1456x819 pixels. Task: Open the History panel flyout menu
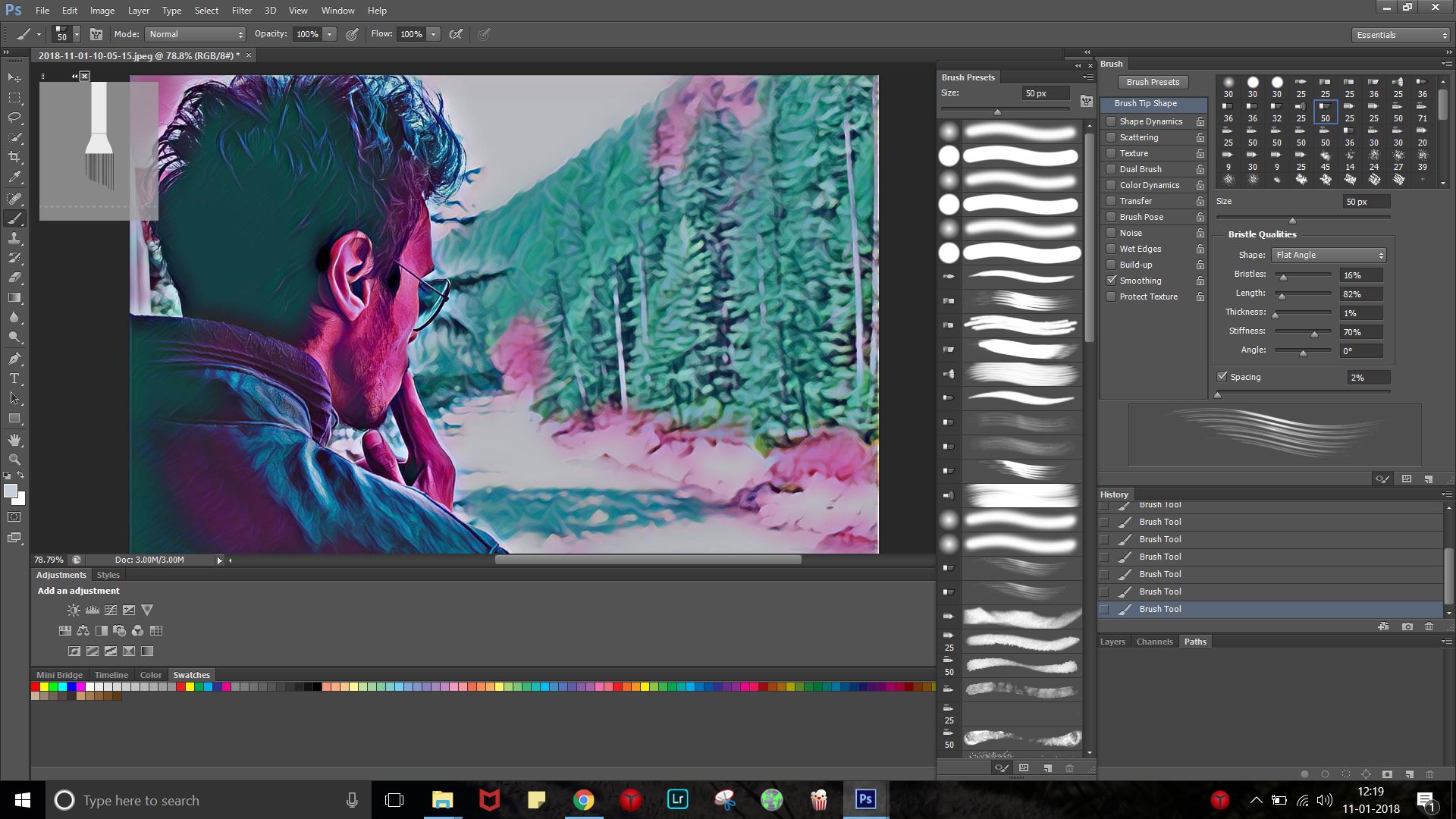click(1446, 494)
